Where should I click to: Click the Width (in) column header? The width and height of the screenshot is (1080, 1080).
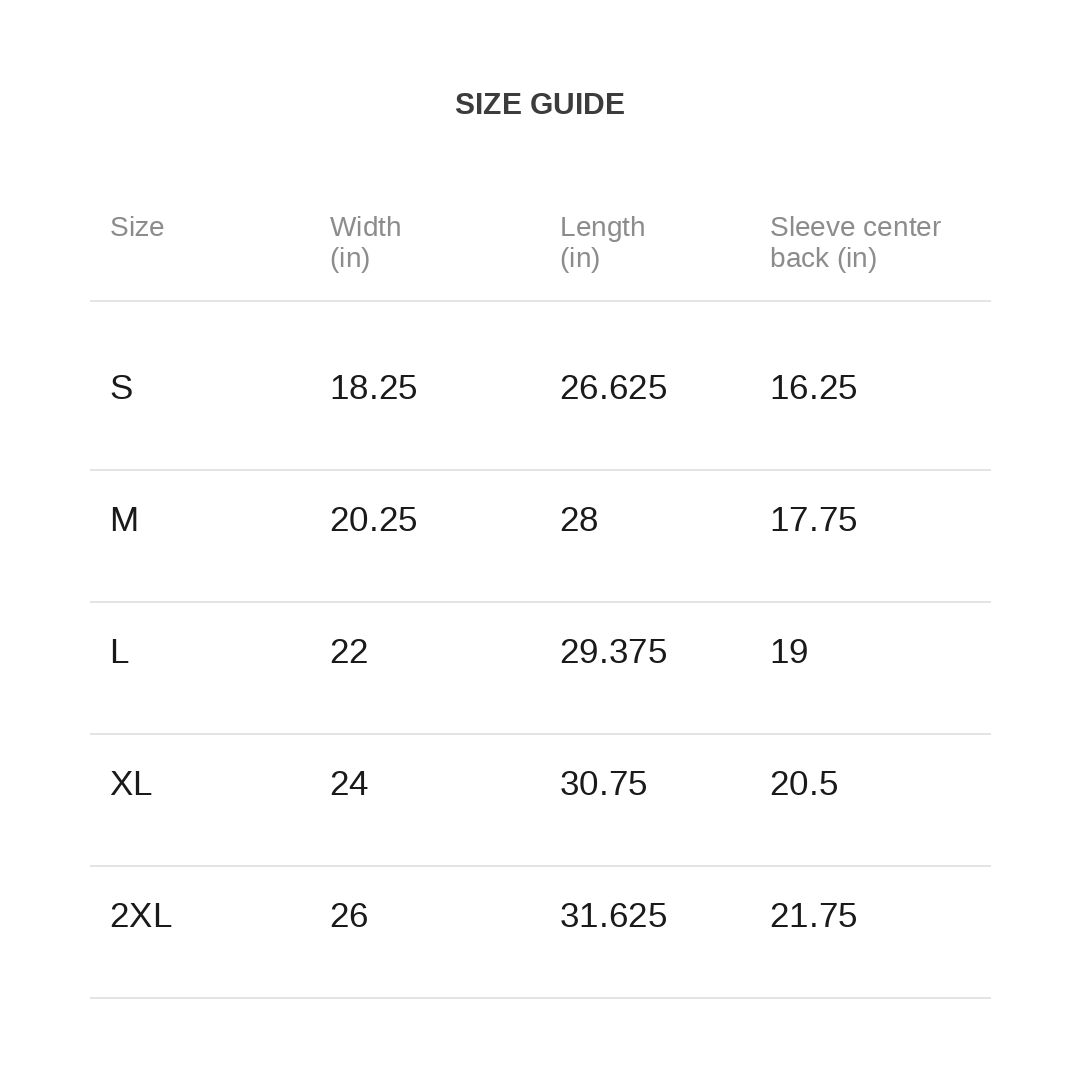tap(365, 242)
